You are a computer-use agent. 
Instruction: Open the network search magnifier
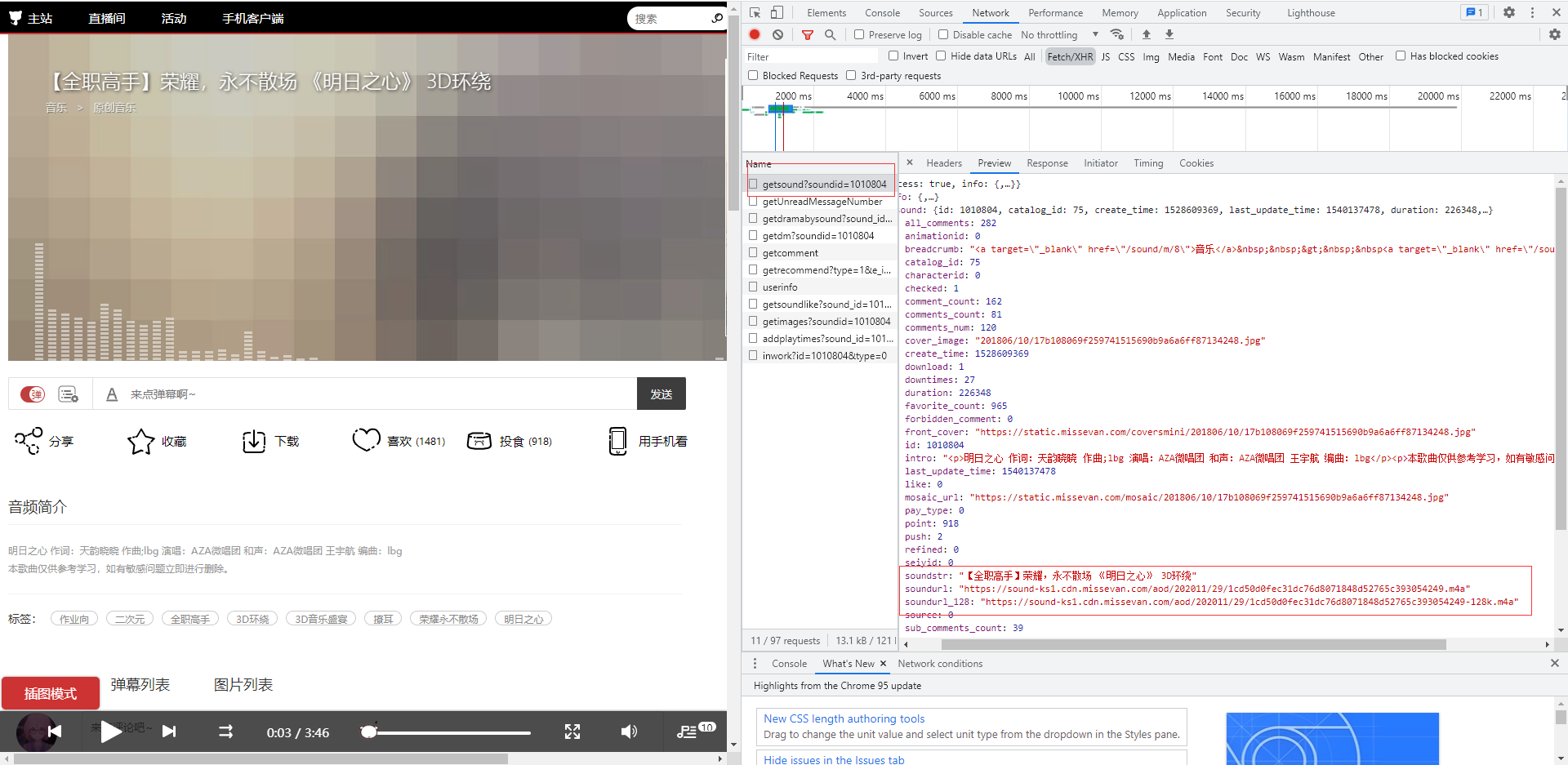(830, 34)
